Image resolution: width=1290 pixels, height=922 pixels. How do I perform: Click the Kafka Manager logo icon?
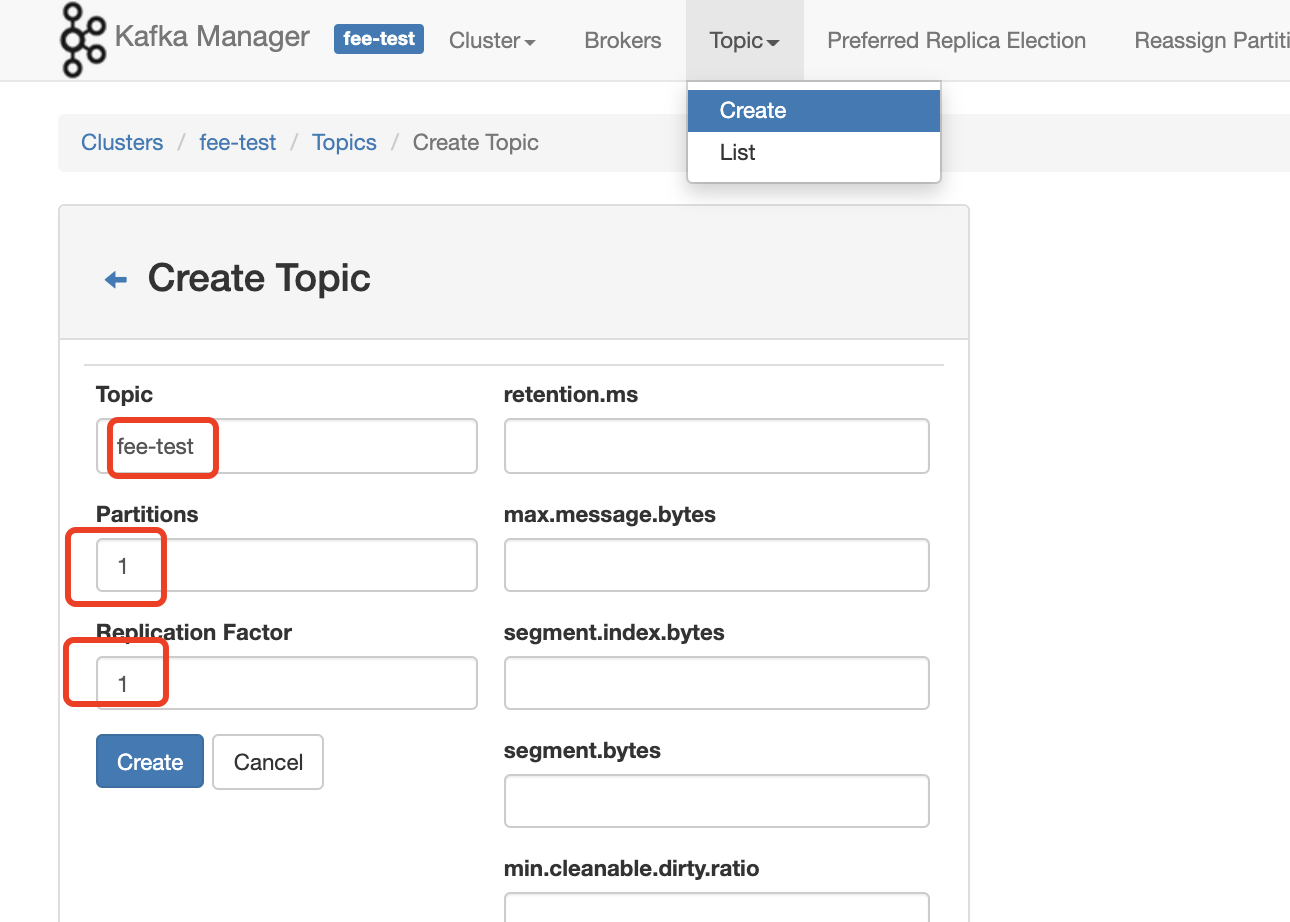83,40
